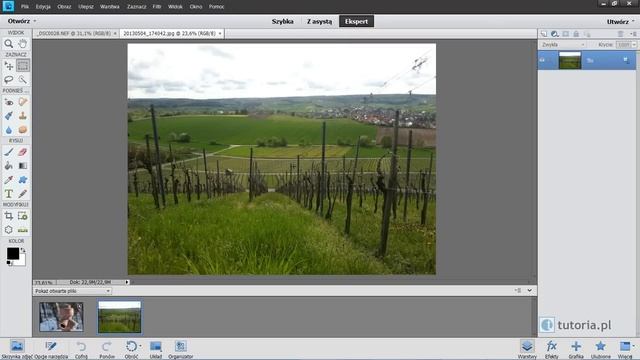The image size is (640, 360).
Task: Select the Smart Brush tool
Action: [9, 116]
